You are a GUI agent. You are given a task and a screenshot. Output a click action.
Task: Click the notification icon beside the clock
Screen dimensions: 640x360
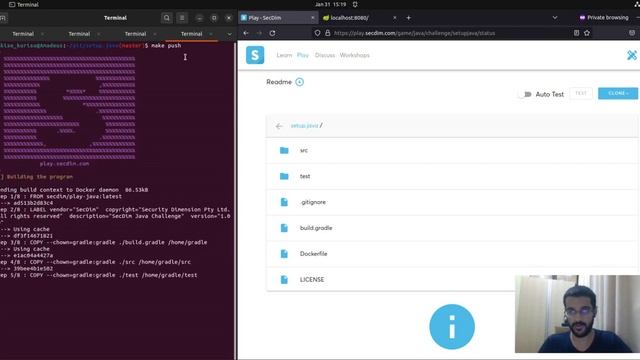pyautogui.click(x=355, y=4)
